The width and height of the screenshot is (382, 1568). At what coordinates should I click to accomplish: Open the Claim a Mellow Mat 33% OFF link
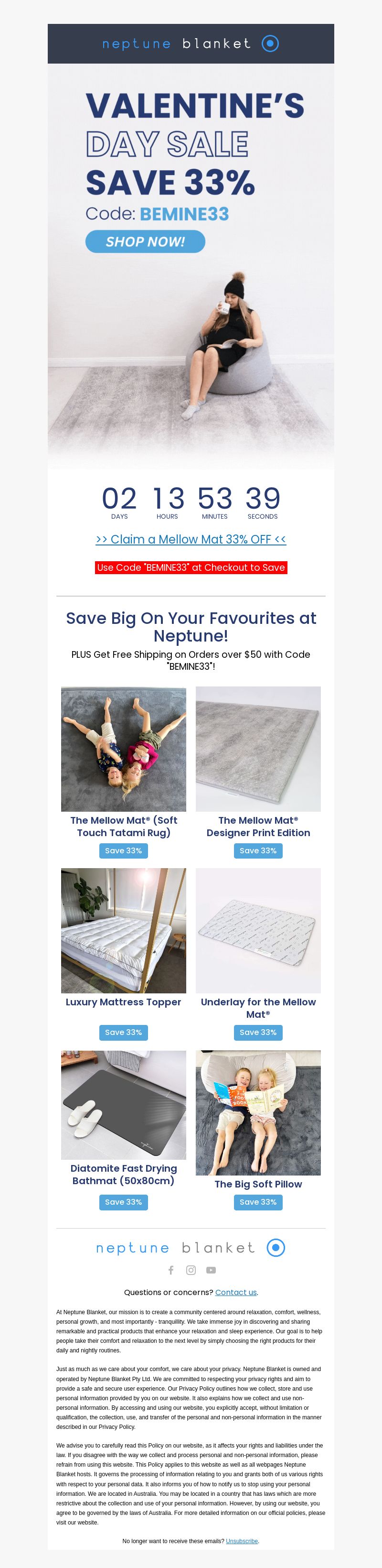[191, 539]
